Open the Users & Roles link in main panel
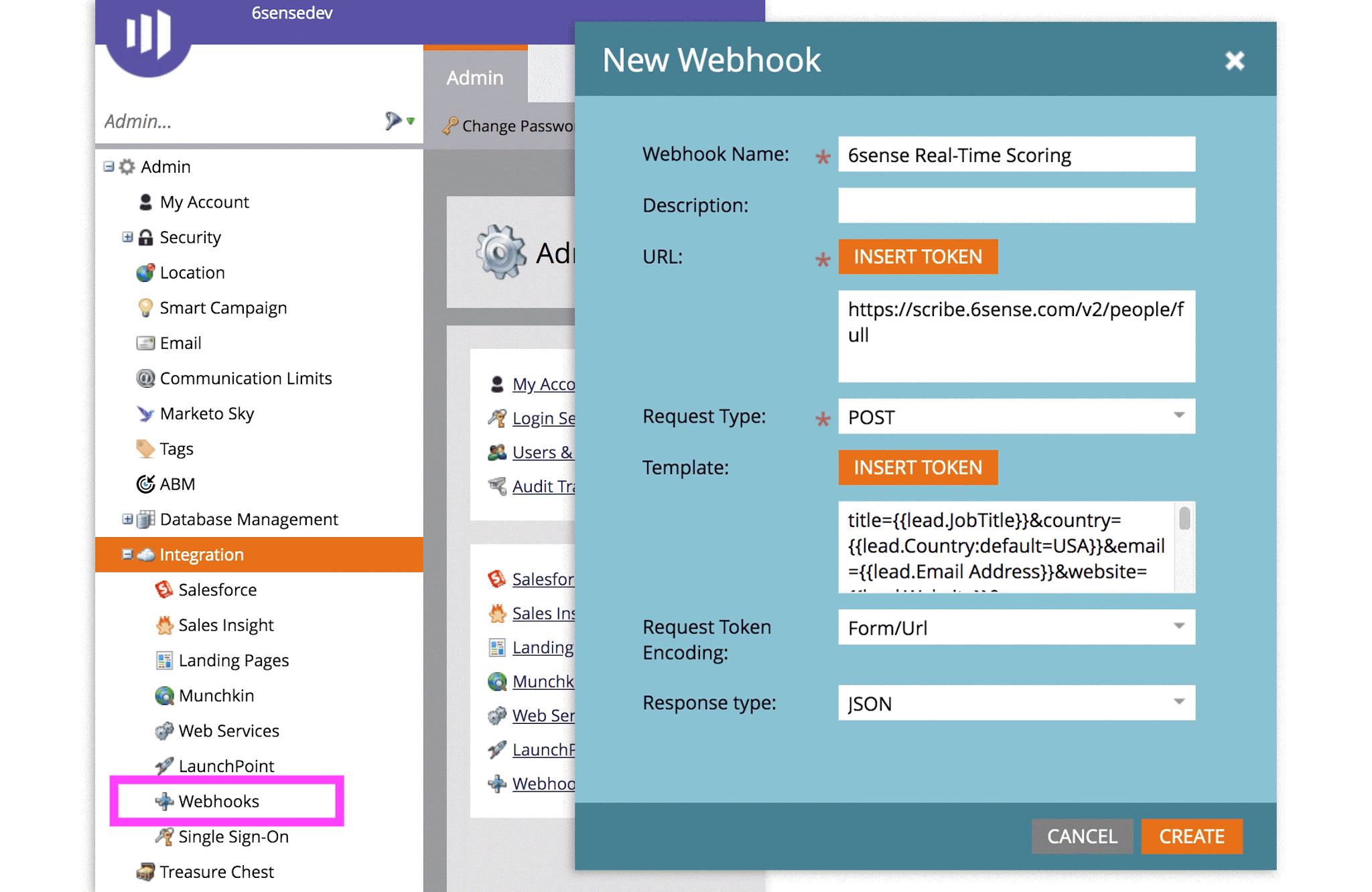The image size is (1372, 892). point(543,453)
